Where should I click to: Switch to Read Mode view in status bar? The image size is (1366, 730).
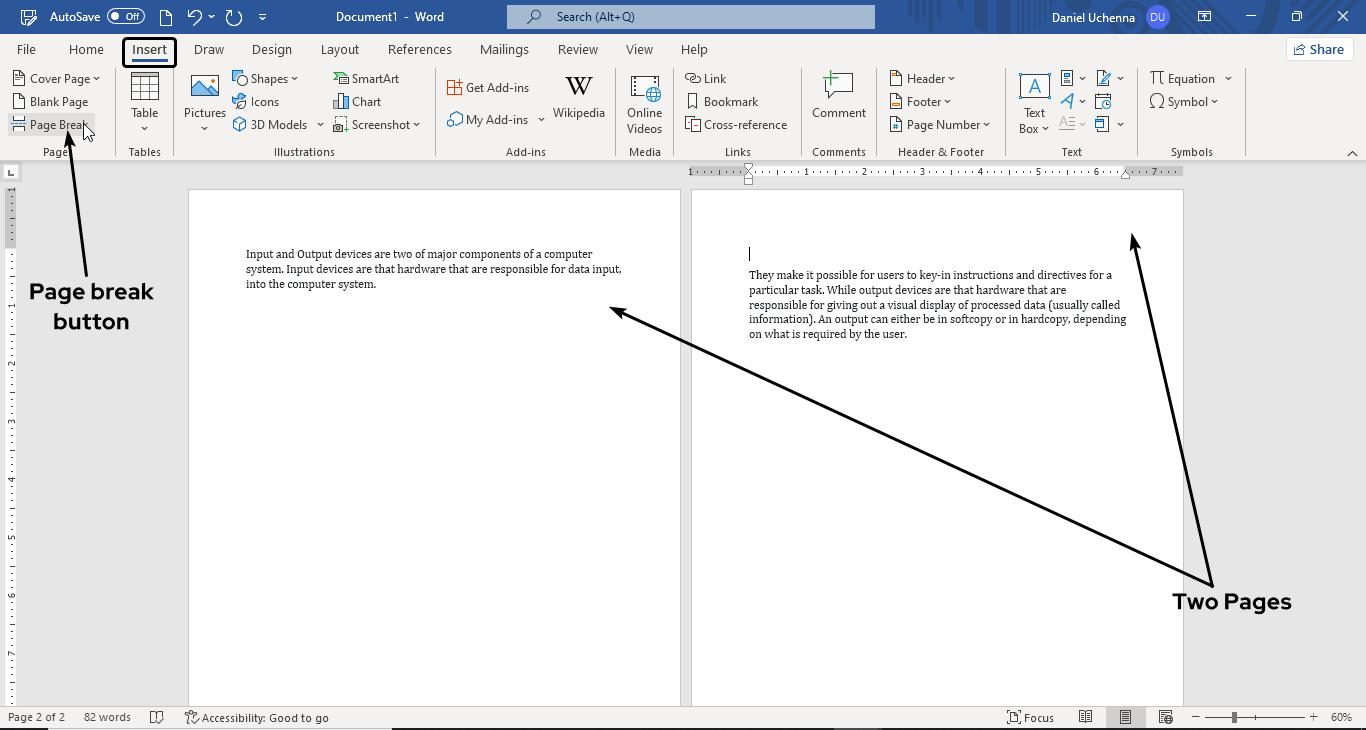pos(1086,717)
